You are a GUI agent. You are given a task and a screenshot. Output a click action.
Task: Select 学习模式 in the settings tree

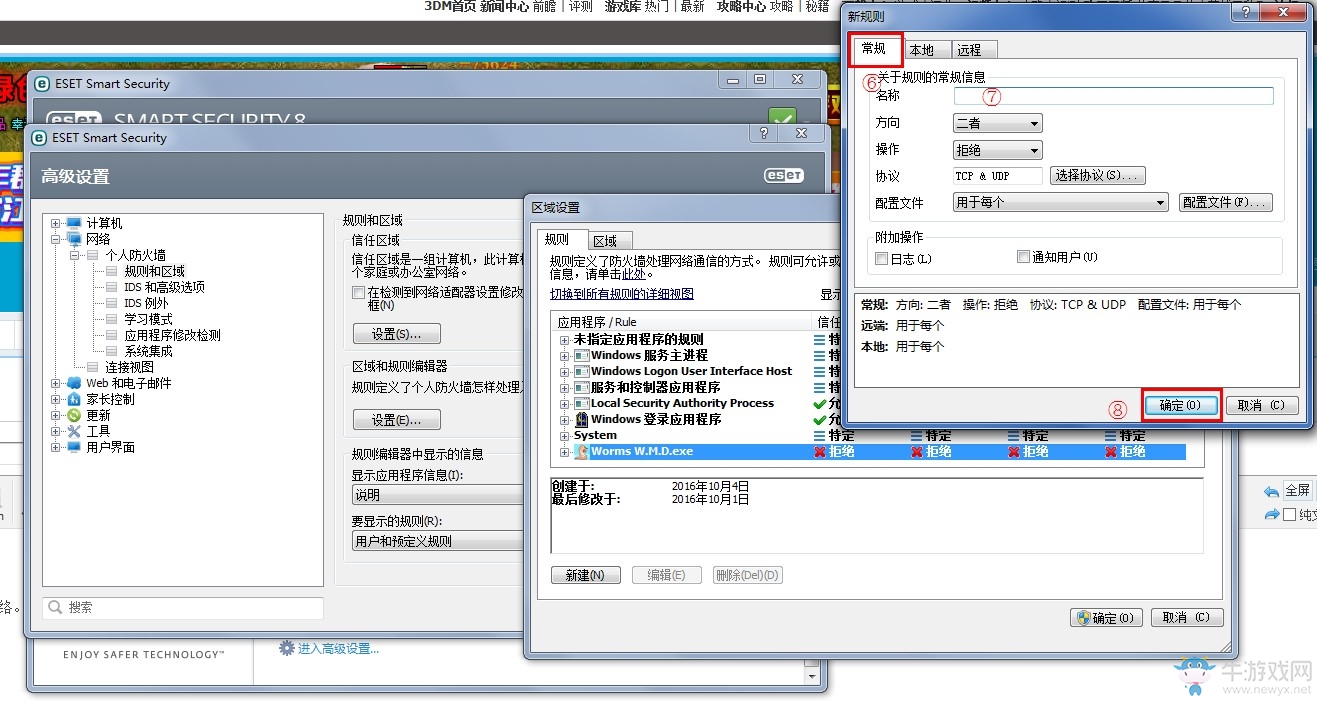(148, 319)
